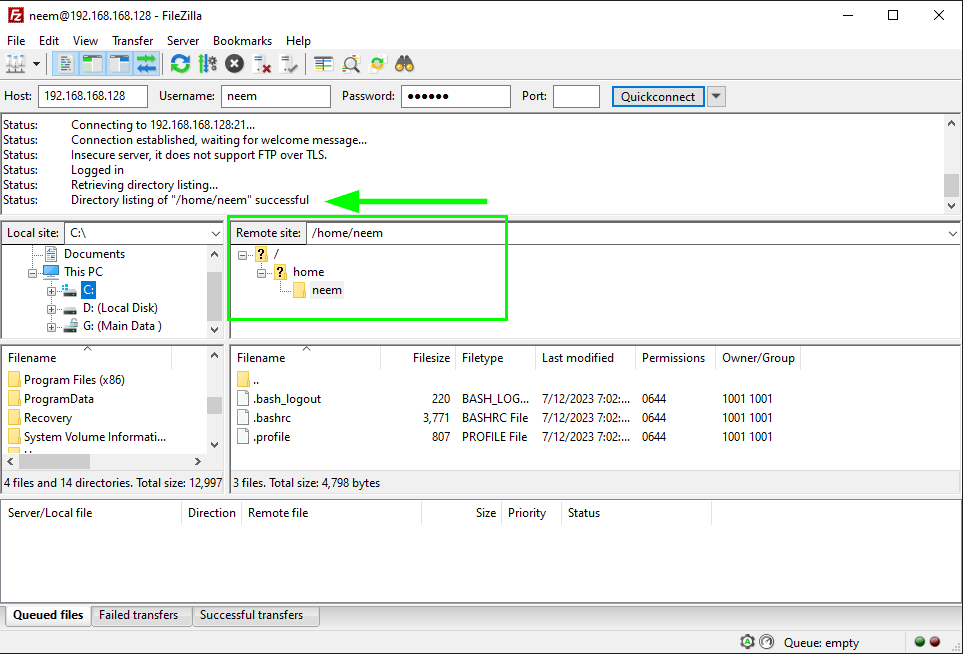Viewport: 963px width, 654px height.
Task: Click the ProgramData folder icon
Action: (14, 399)
